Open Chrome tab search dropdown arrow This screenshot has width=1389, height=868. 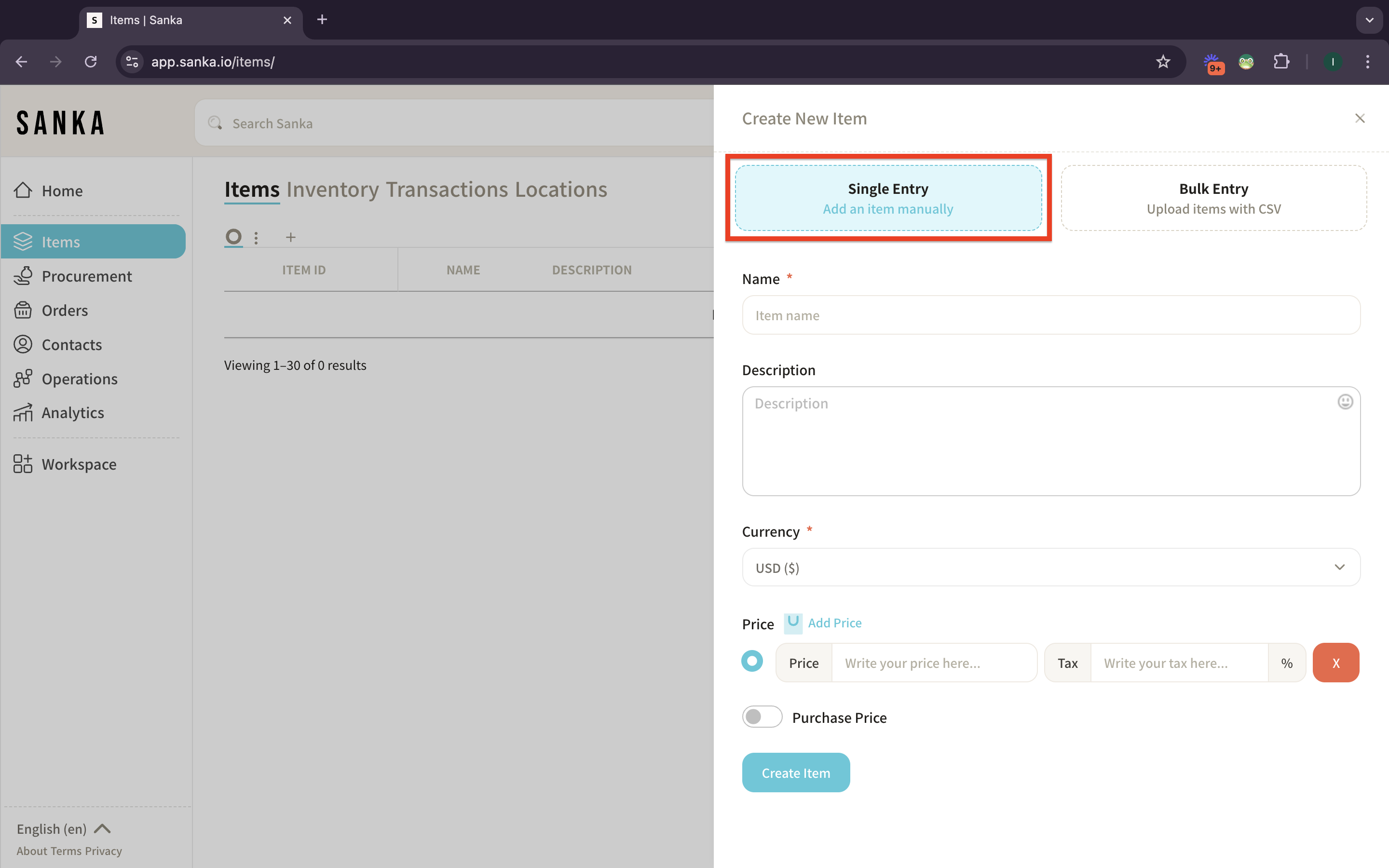pos(1369,20)
